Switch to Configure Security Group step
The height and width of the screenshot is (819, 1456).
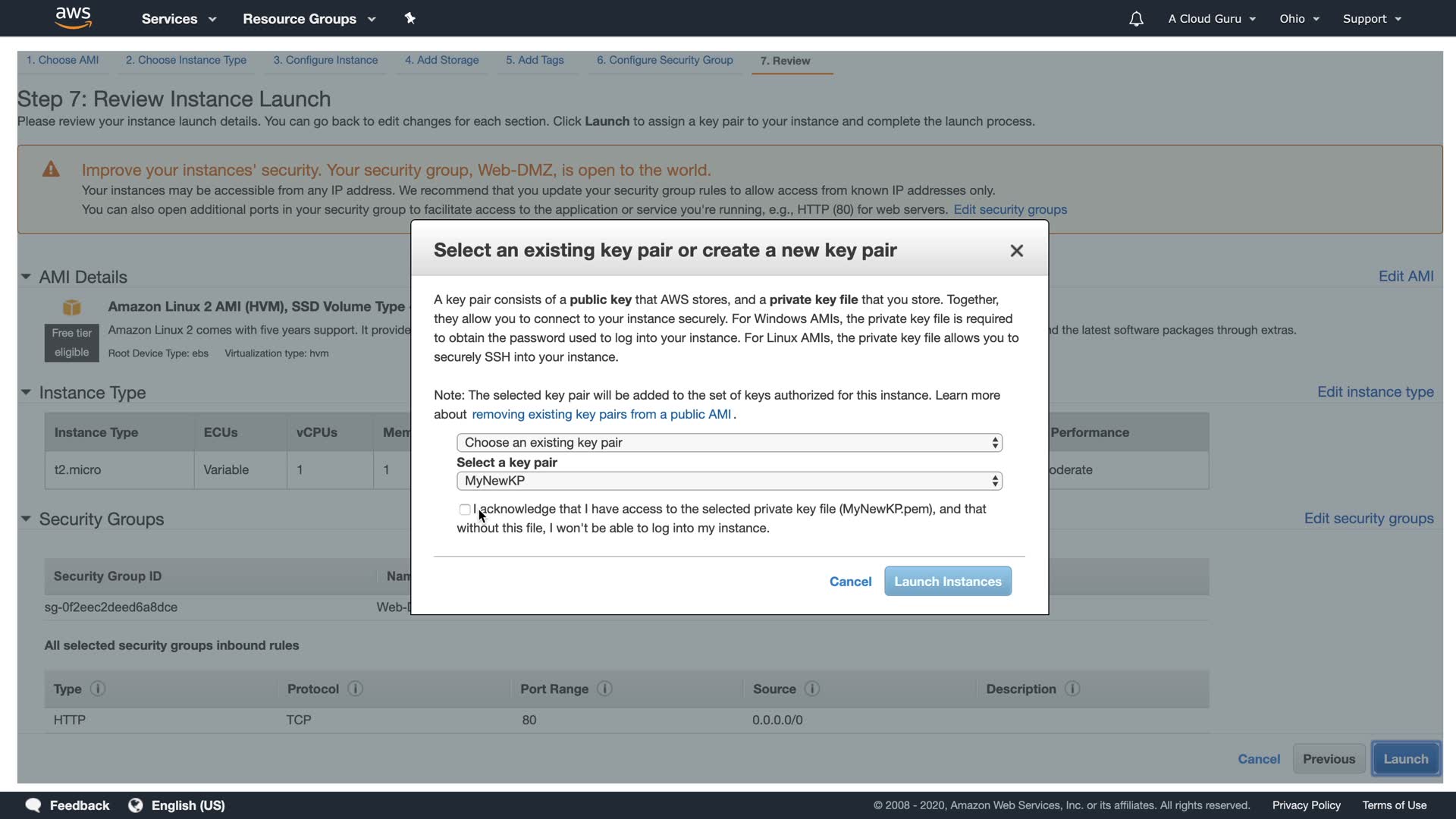[x=664, y=60]
